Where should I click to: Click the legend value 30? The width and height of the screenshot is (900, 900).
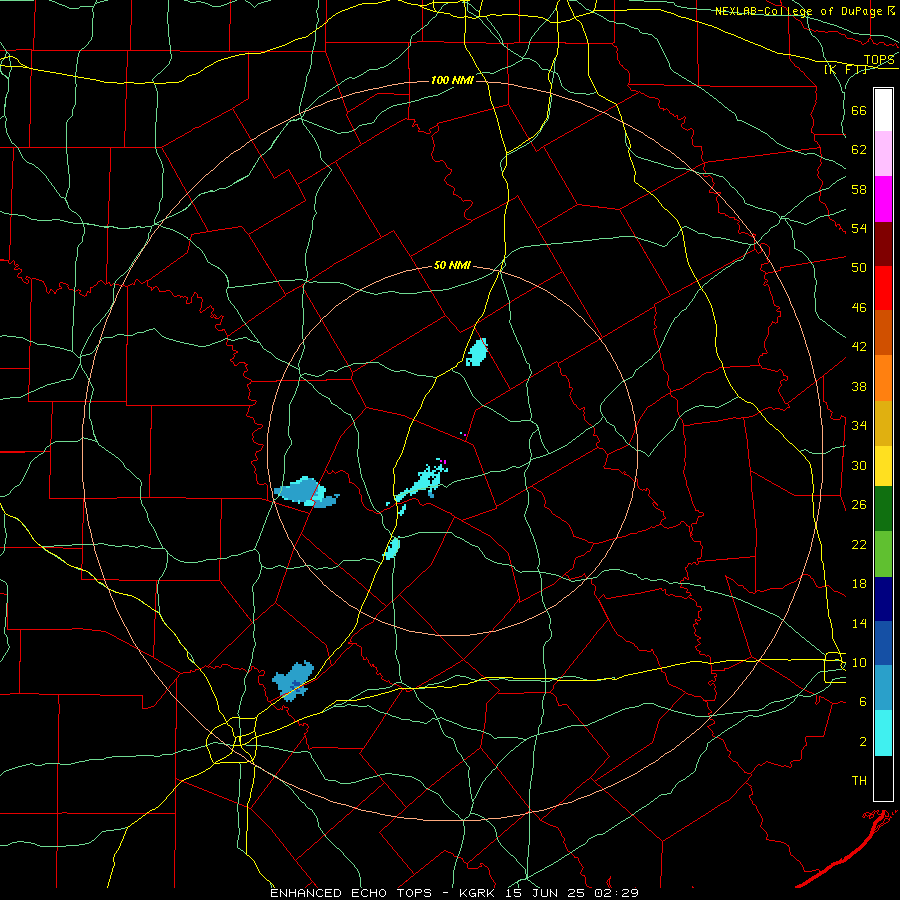coord(859,465)
